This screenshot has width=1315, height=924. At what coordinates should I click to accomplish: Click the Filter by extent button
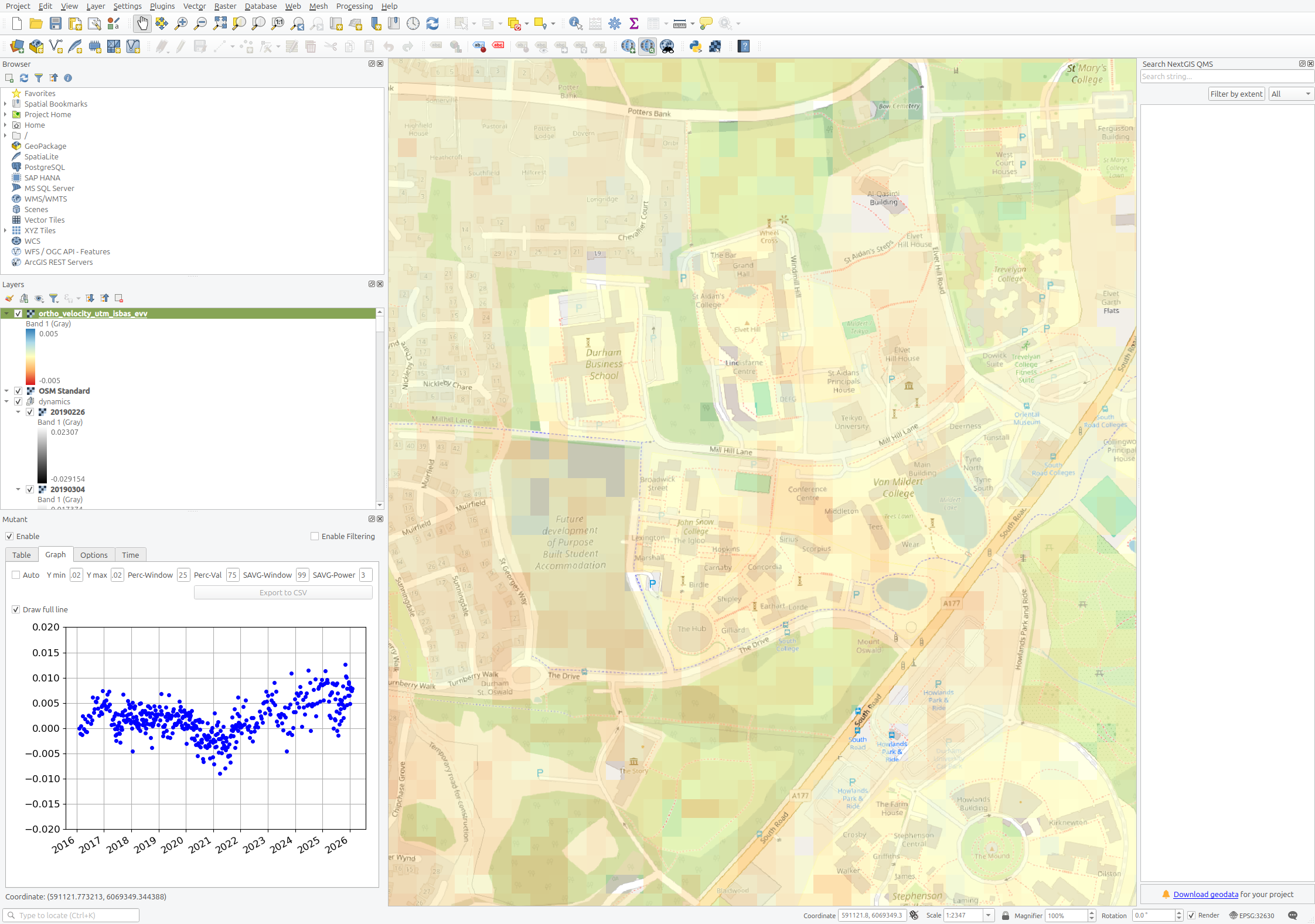click(1236, 94)
